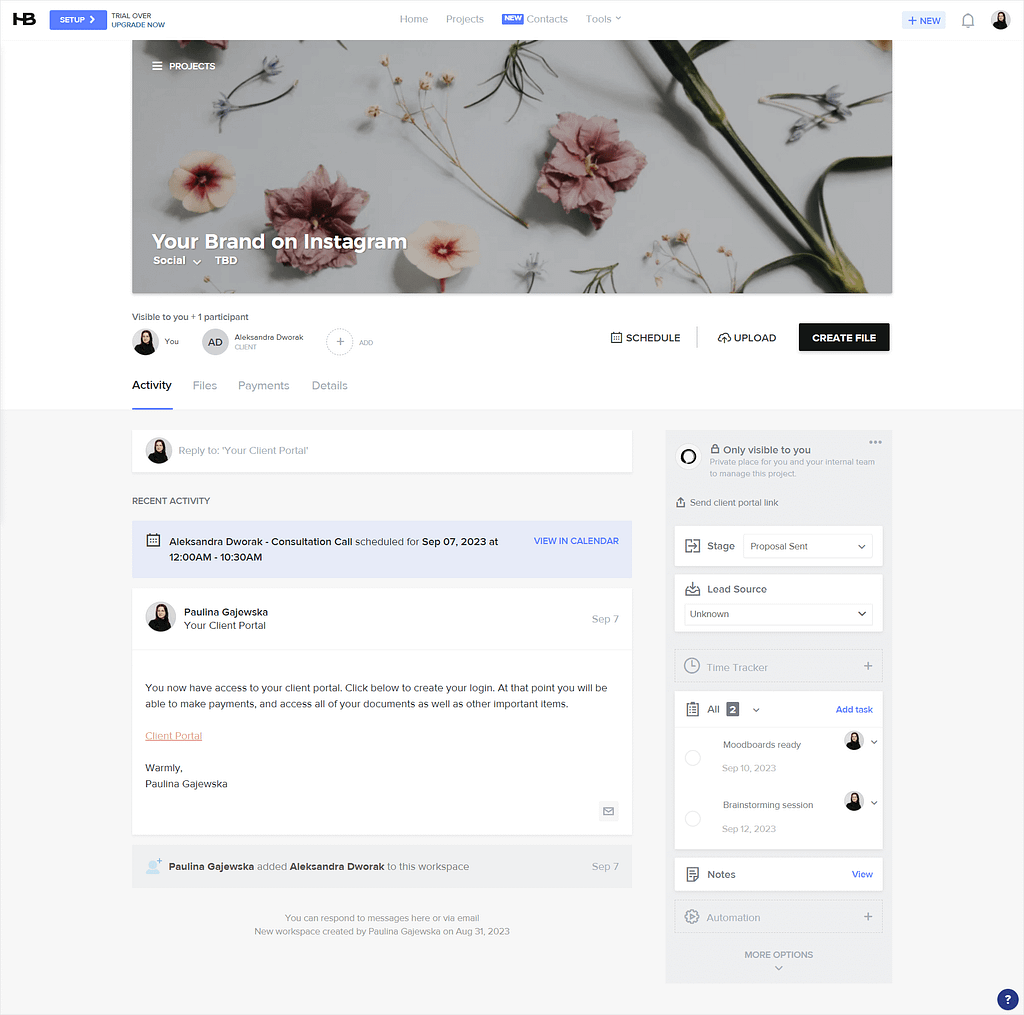Viewport: 1024px width, 1015px height.
Task: Click the Reply to Your Client Portal field
Action: pos(381,451)
